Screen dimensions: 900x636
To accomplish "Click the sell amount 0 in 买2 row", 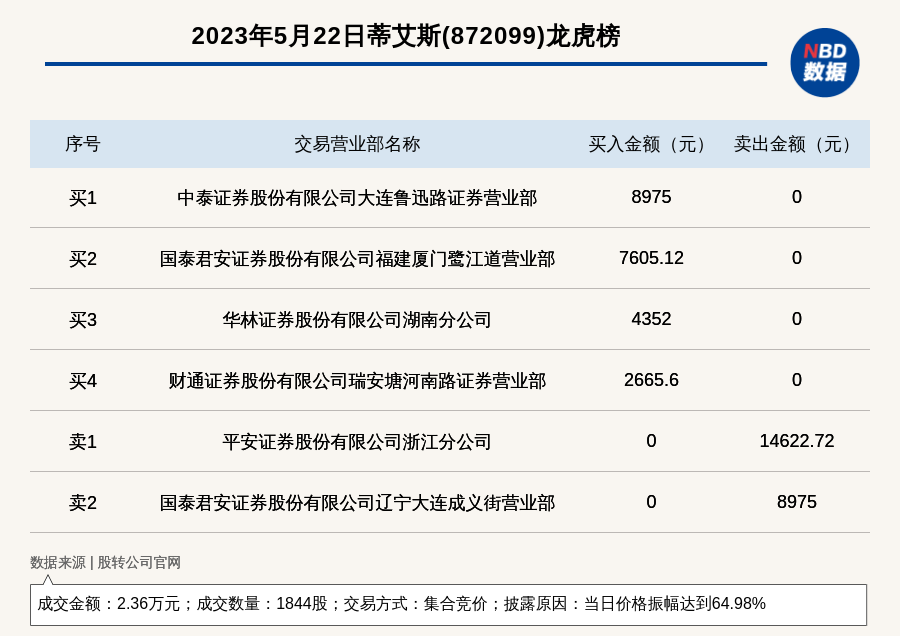I will pos(797,258).
